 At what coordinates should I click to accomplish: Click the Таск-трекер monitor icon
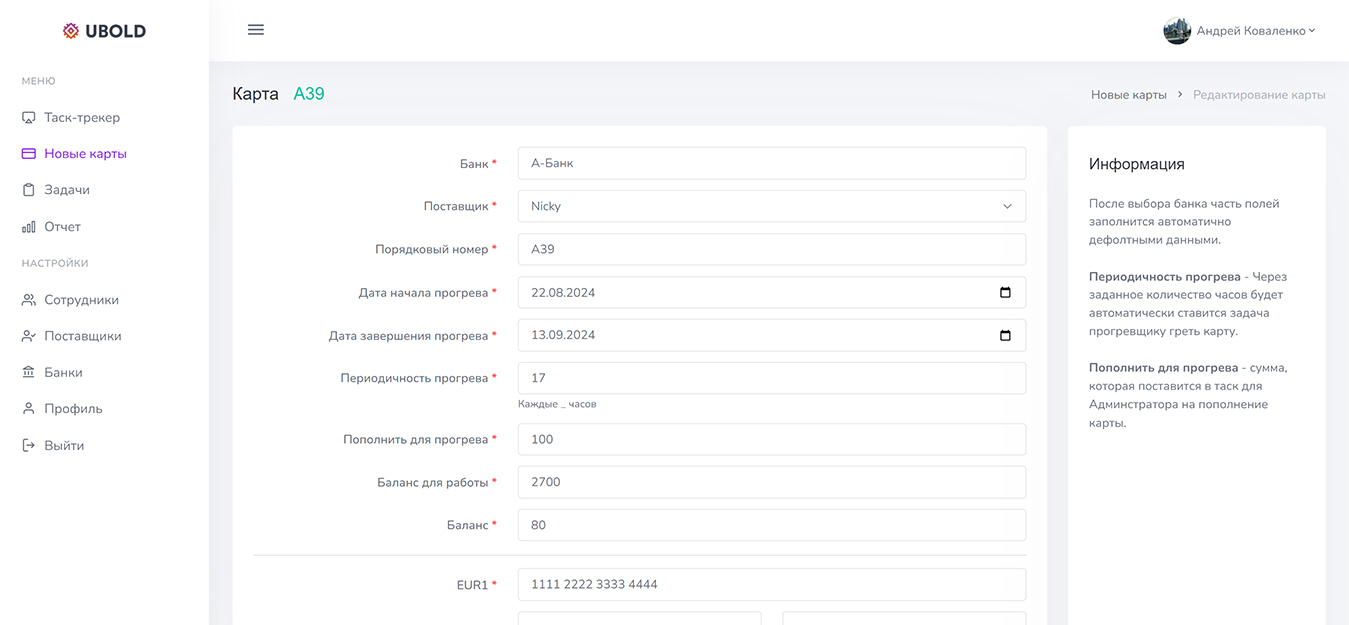[x=29, y=118]
